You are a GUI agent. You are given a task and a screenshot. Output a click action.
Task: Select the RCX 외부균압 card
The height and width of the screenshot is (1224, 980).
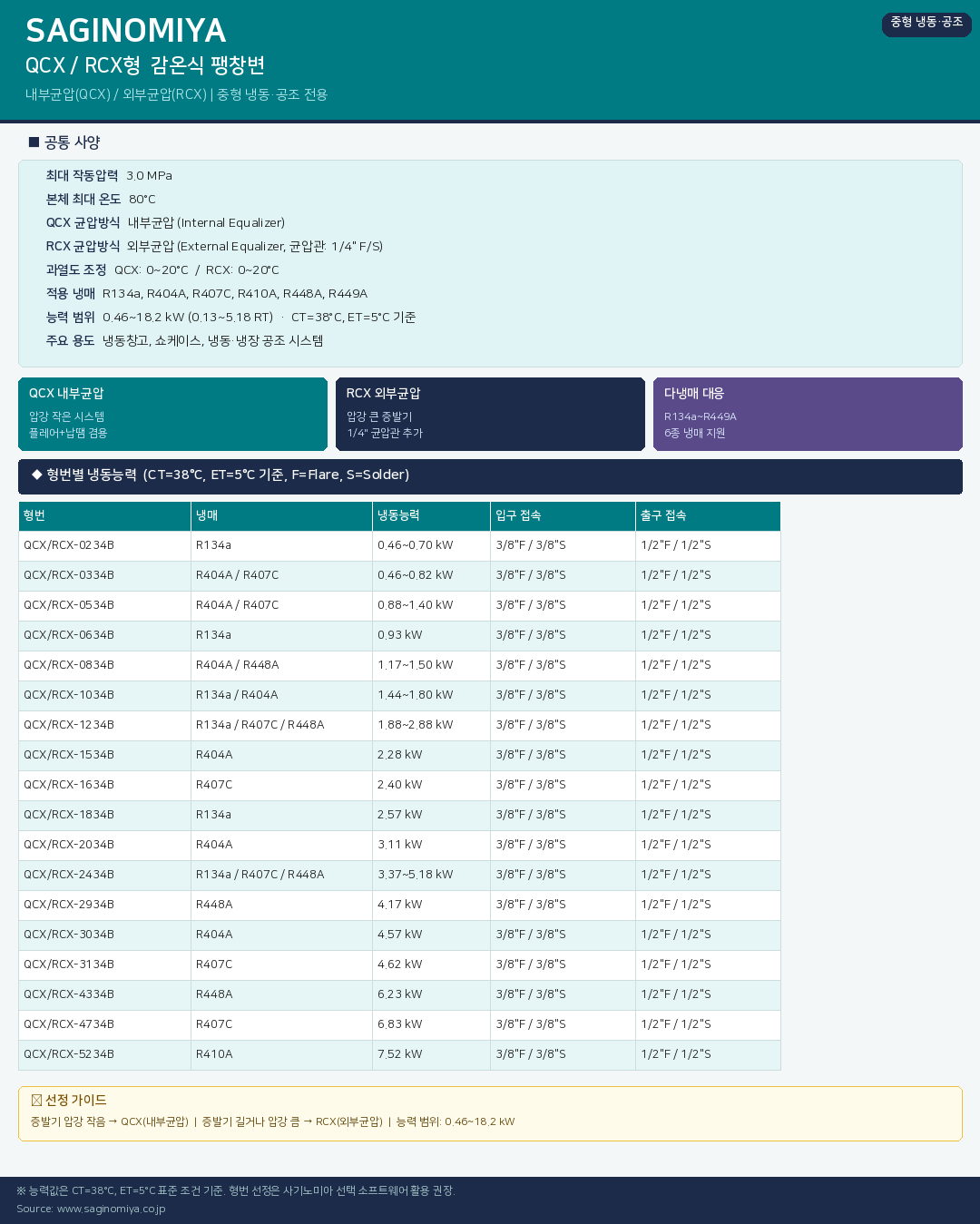[490, 414]
